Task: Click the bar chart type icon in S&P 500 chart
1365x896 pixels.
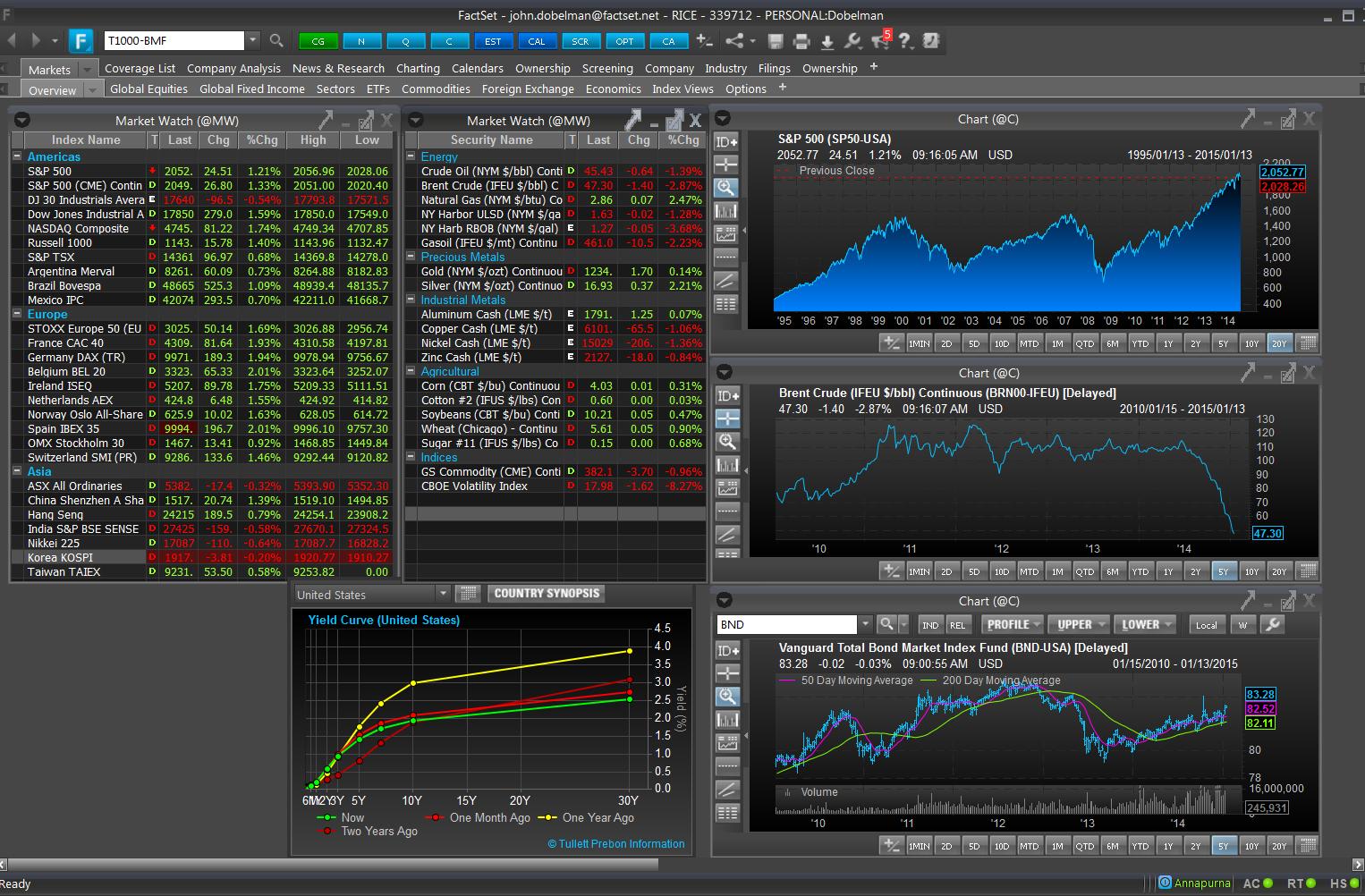Action: click(726, 211)
